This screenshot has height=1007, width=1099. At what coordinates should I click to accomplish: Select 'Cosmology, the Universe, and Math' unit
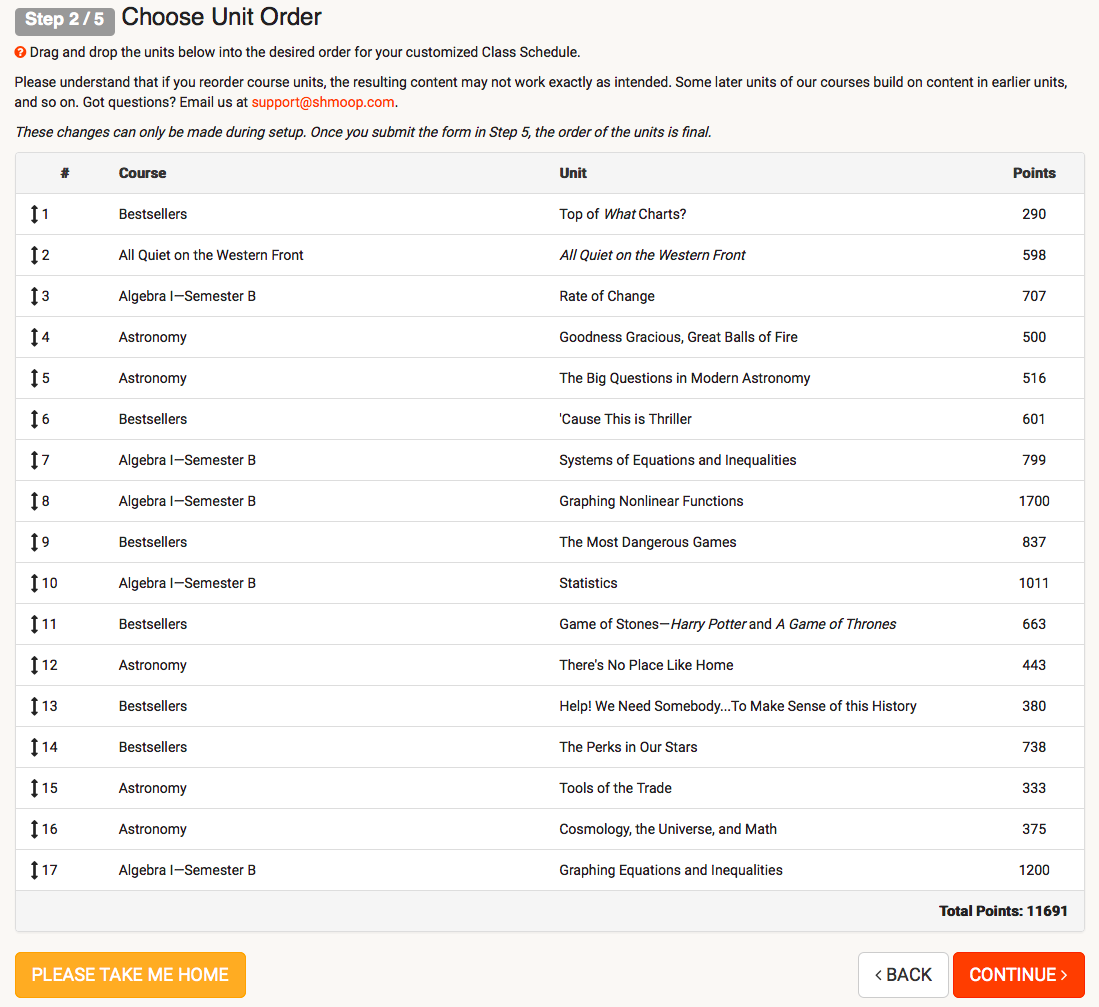668,829
